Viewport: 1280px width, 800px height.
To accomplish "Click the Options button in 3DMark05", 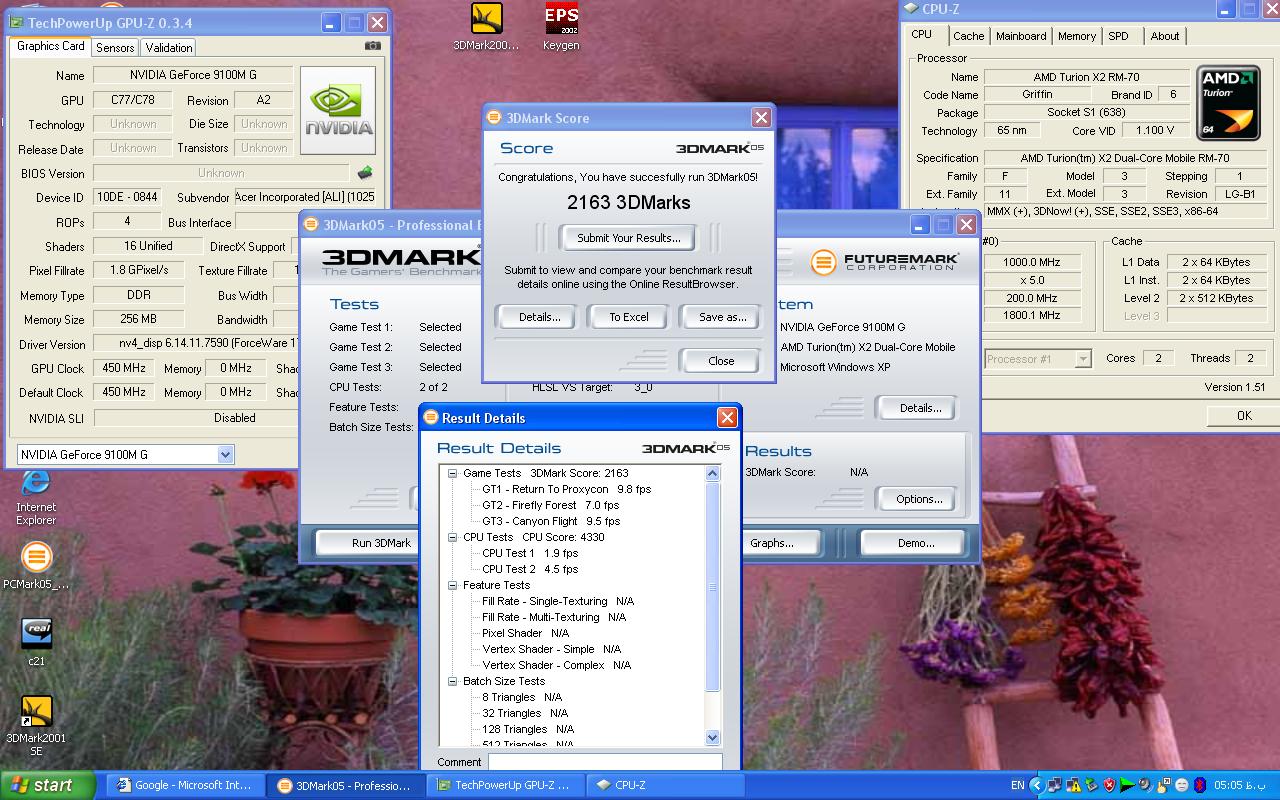I will tap(919, 499).
